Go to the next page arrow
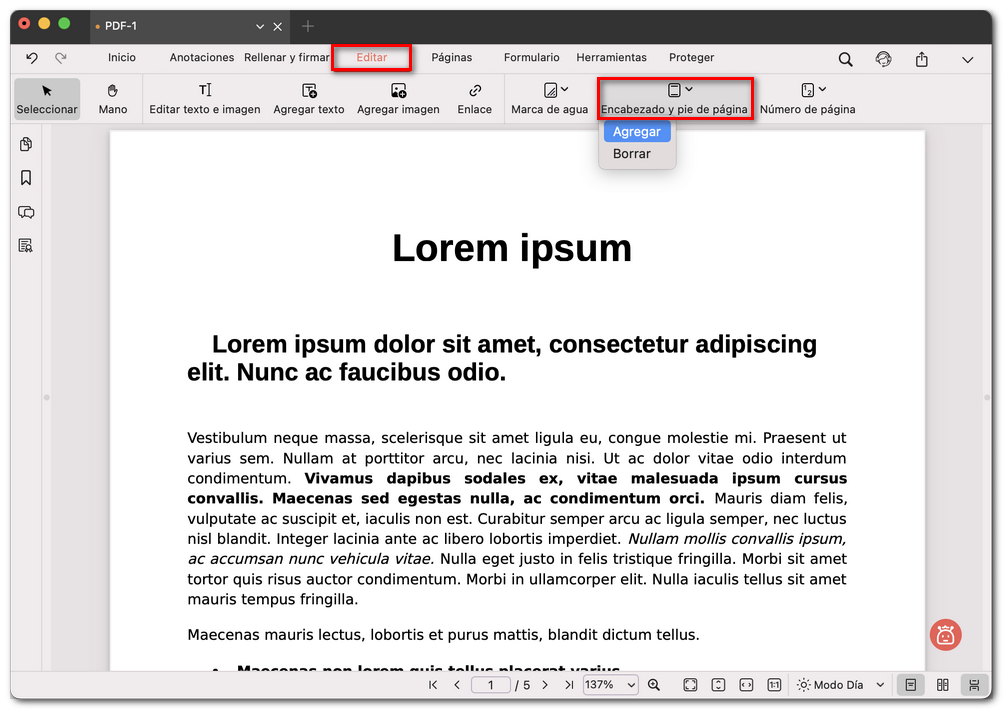The width and height of the screenshot is (1004, 710). click(x=545, y=685)
